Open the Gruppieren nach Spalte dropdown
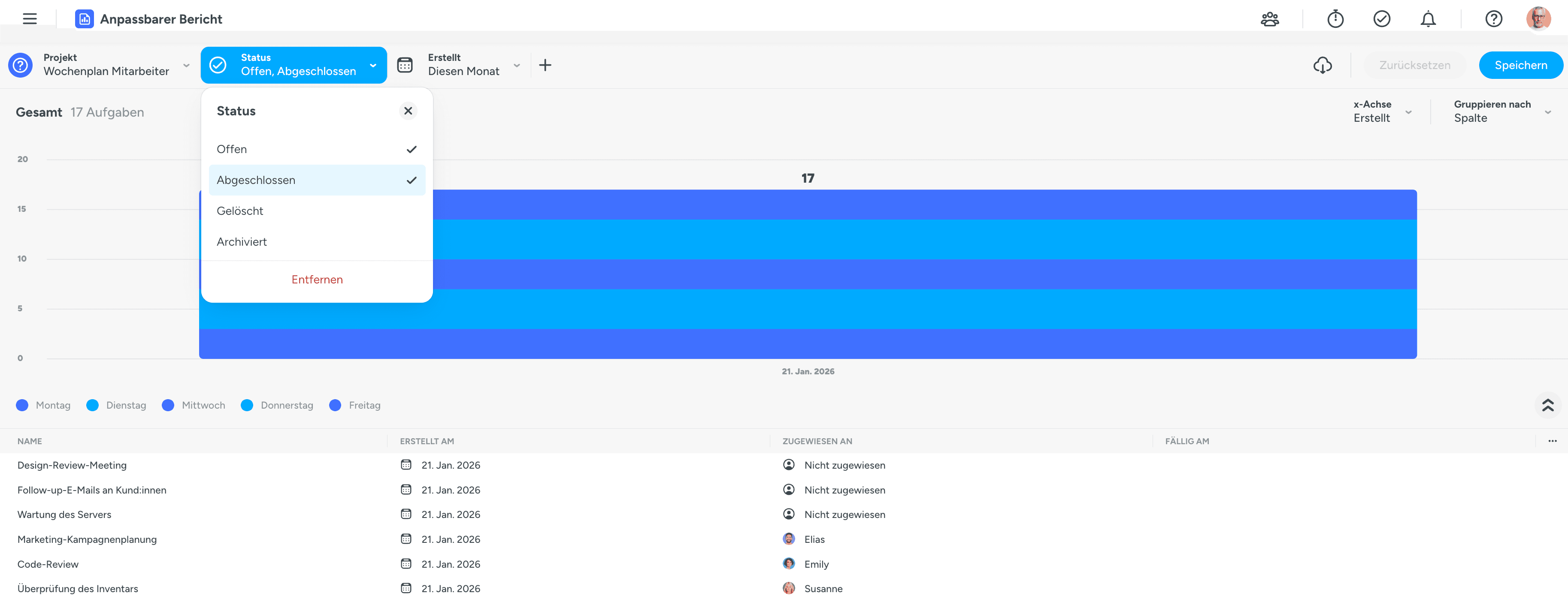Image resolution: width=1568 pixels, height=602 pixels. tap(1501, 111)
